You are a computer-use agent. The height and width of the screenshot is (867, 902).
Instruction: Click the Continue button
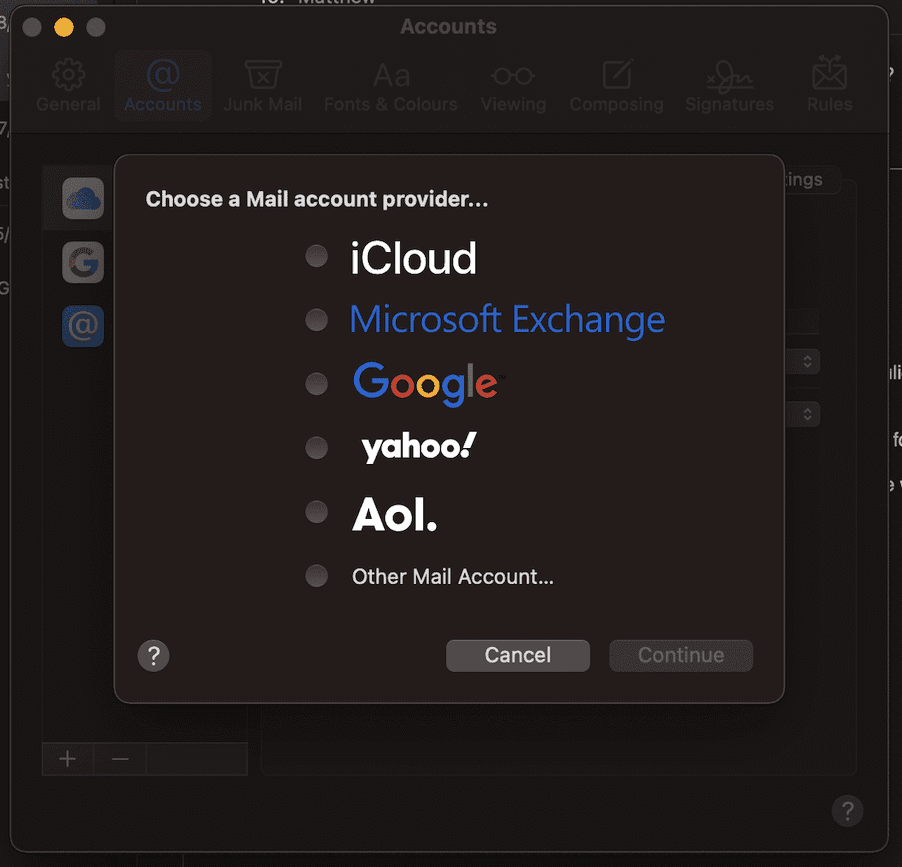[681, 655]
